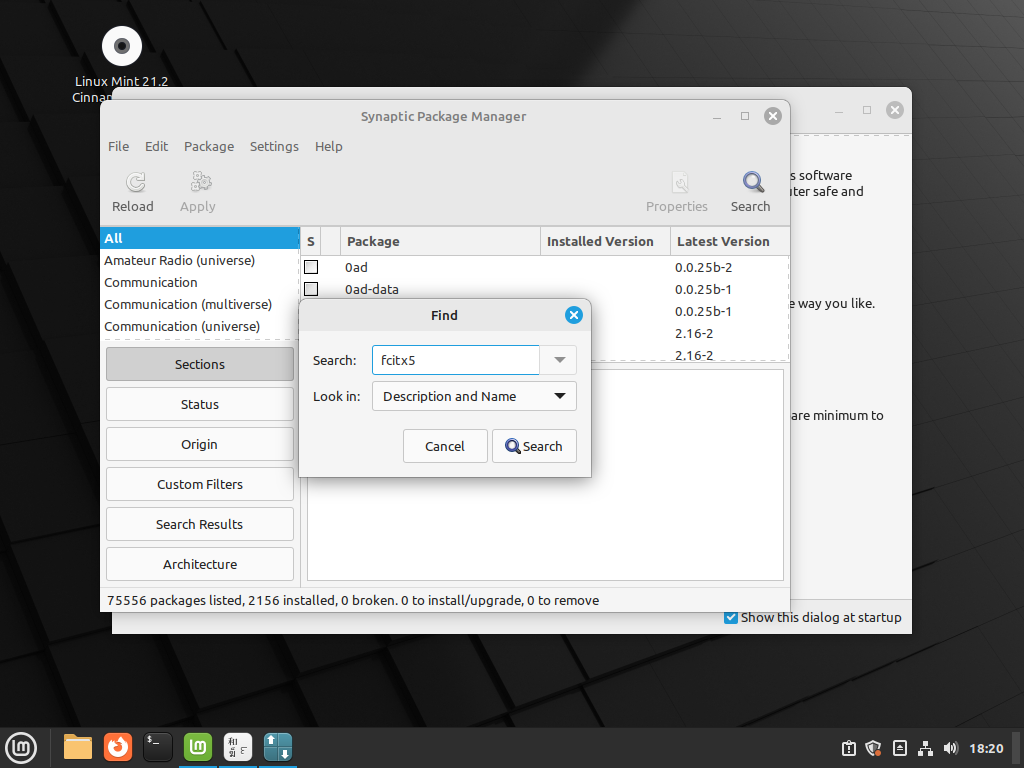Open the Package menu

point(209,146)
